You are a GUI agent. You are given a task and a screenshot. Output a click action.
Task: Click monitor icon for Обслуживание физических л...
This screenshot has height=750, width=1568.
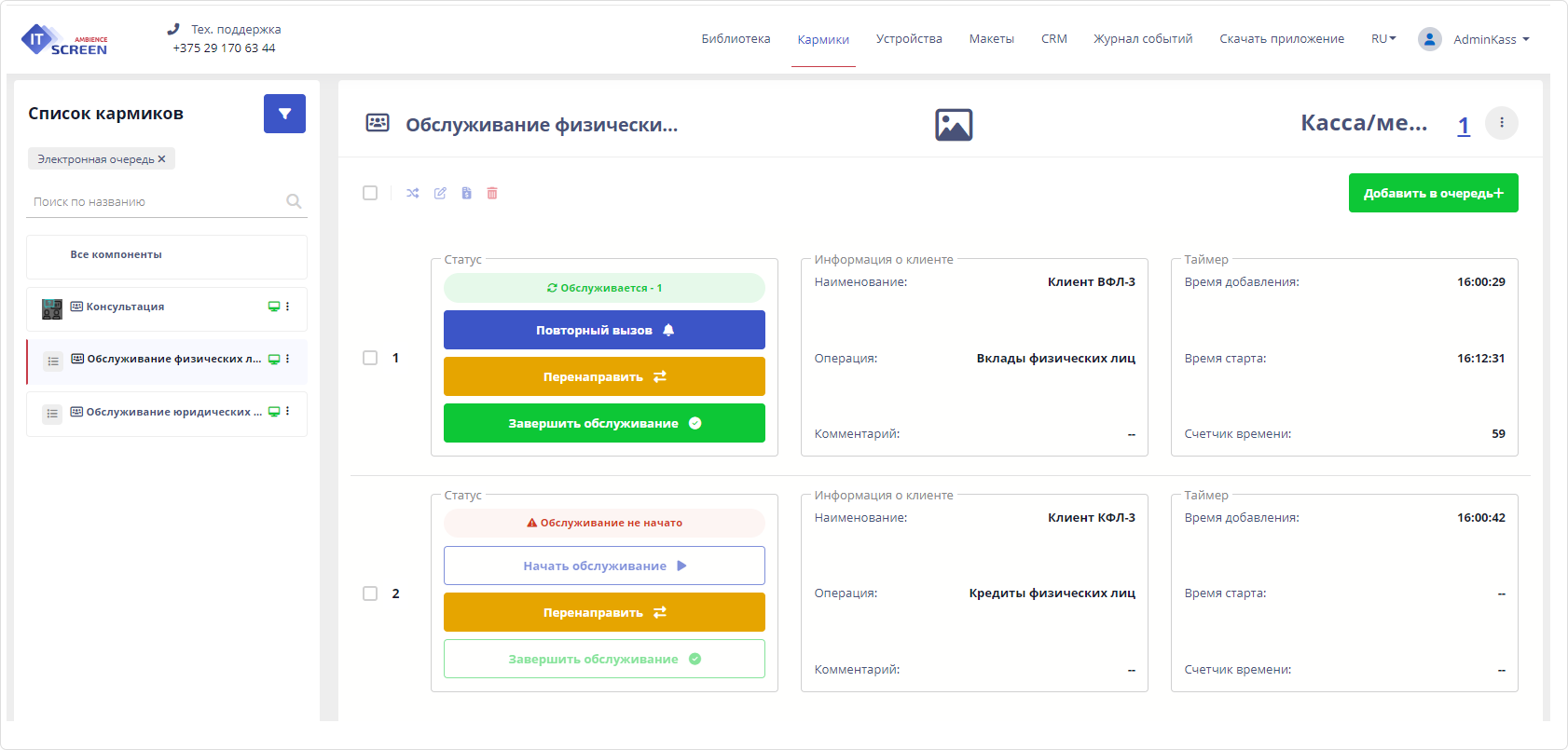[274, 359]
